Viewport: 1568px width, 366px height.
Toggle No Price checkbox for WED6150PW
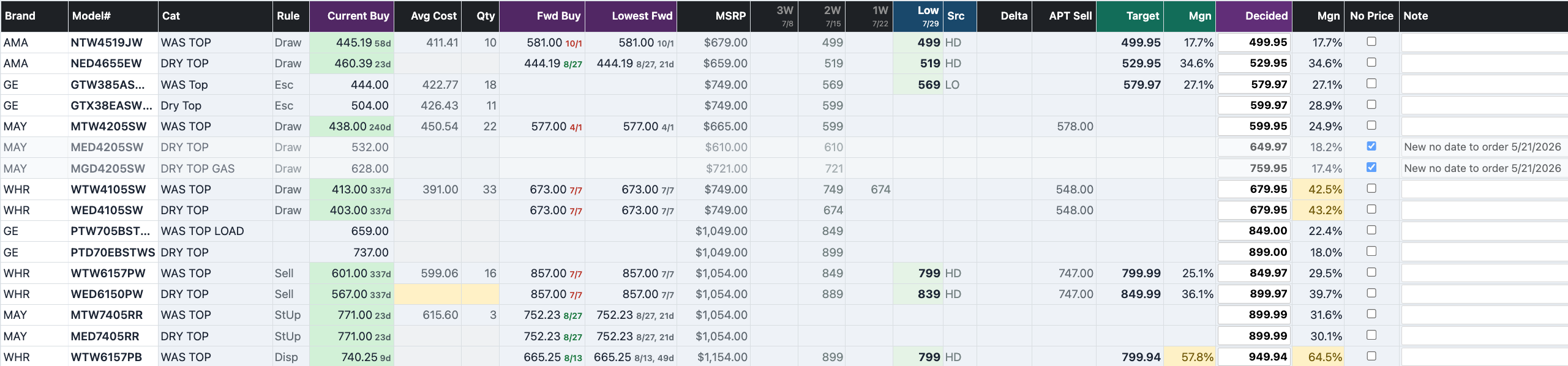pyautogui.click(x=1371, y=293)
